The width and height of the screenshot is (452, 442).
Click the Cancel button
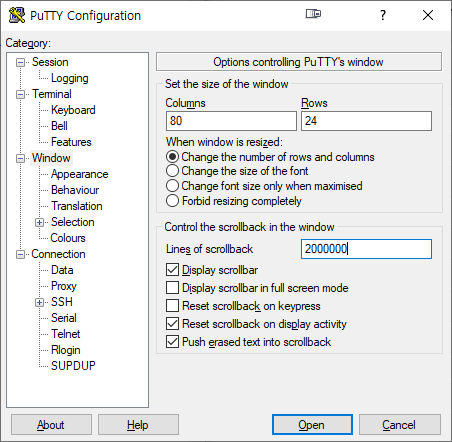400,425
